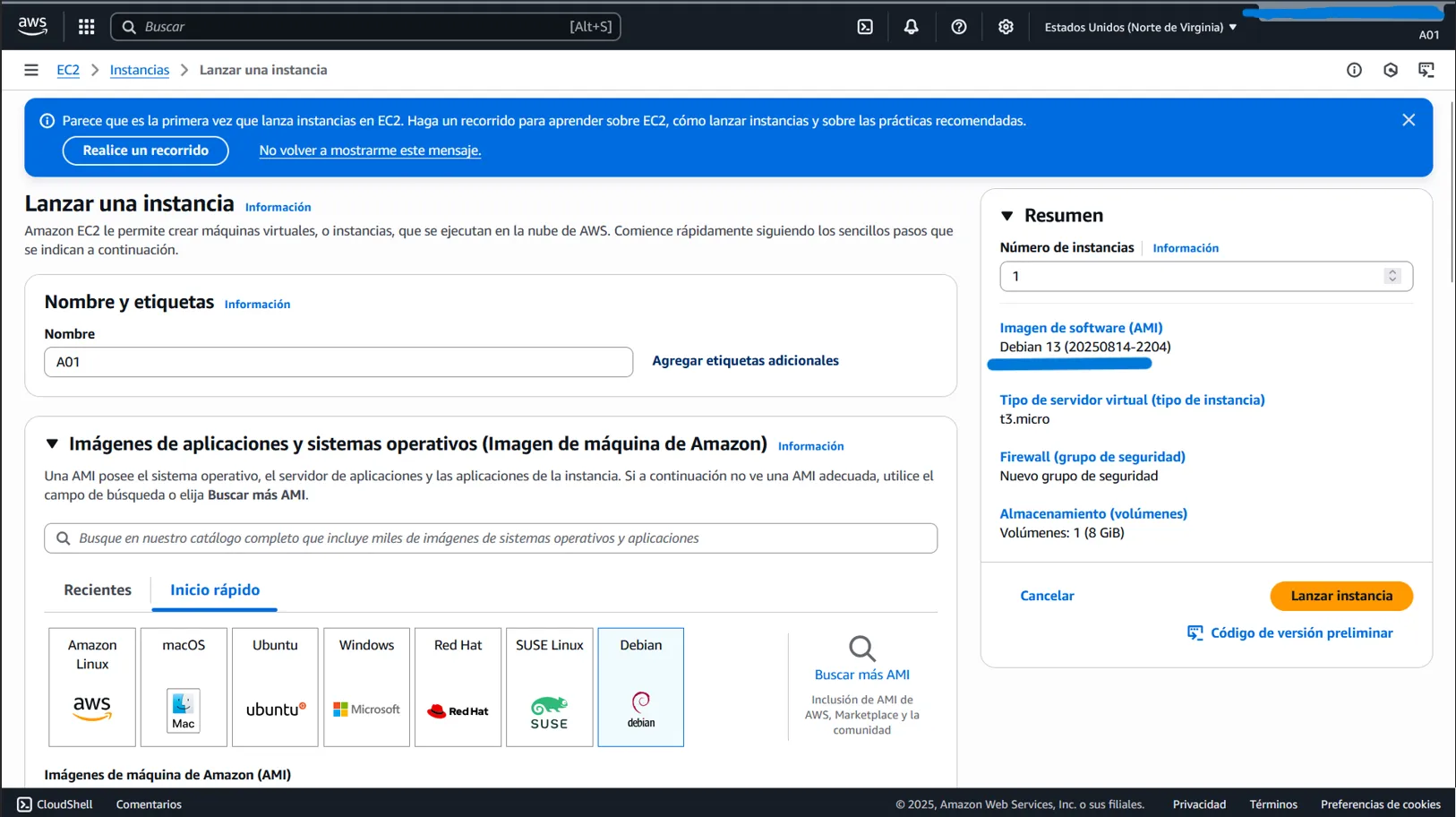
Task: Click the Lanzar instancia button
Action: [1340, 596]
